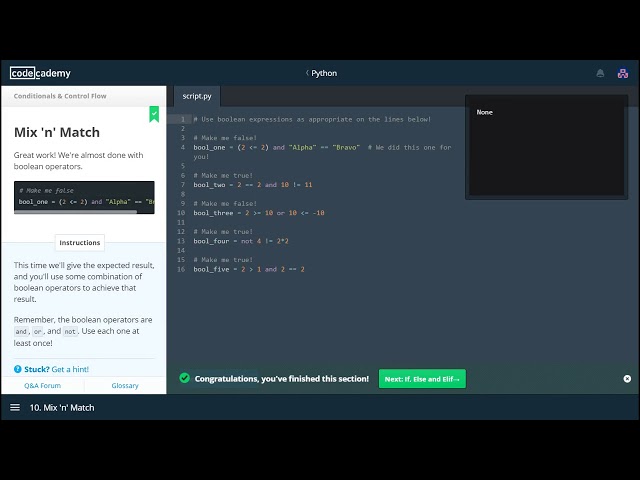Screen dimensions: 640x480
Task: Open the notifications bell icon
Action: (600, 73)
